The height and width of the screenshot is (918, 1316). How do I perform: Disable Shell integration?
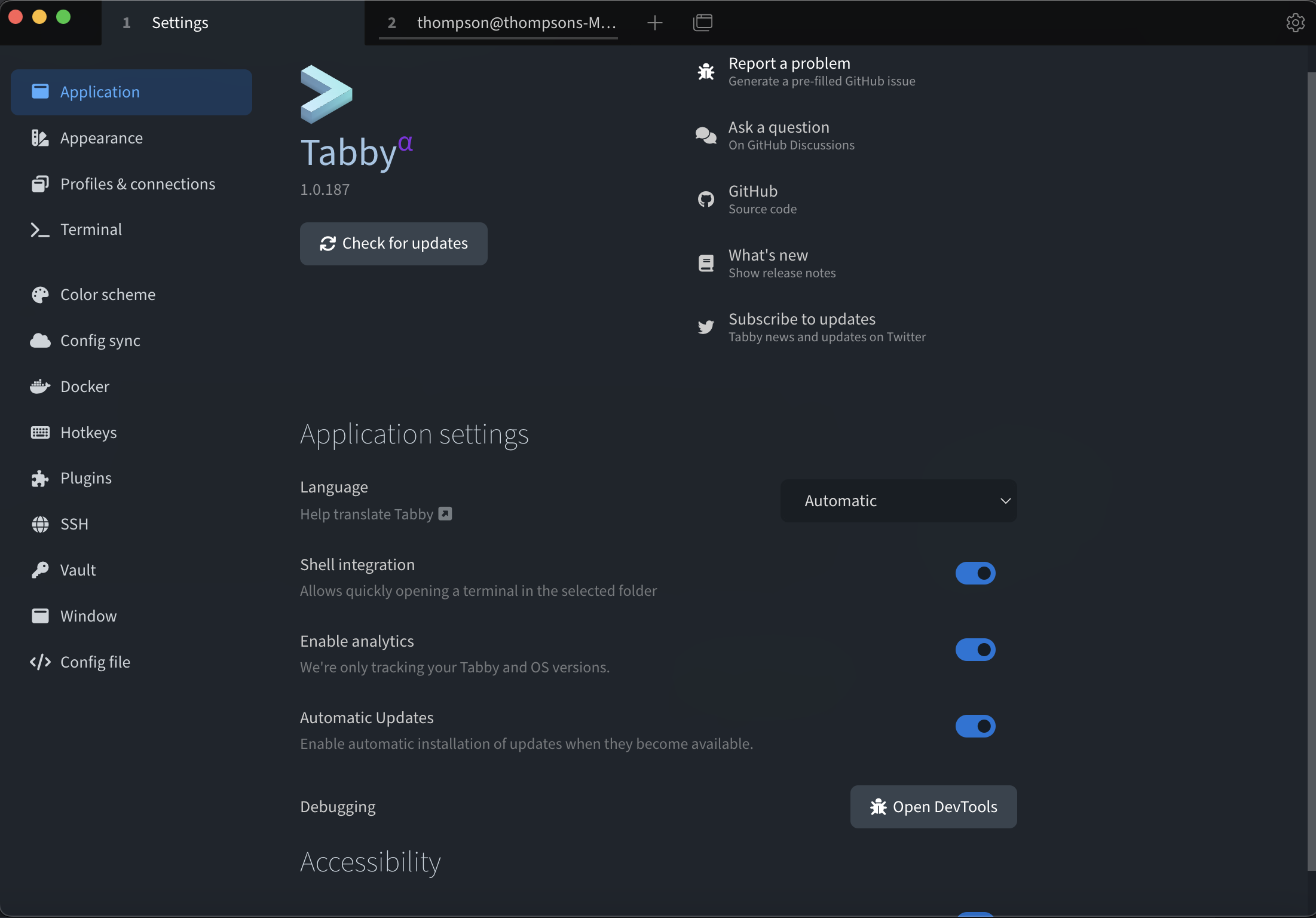(975, 573)
